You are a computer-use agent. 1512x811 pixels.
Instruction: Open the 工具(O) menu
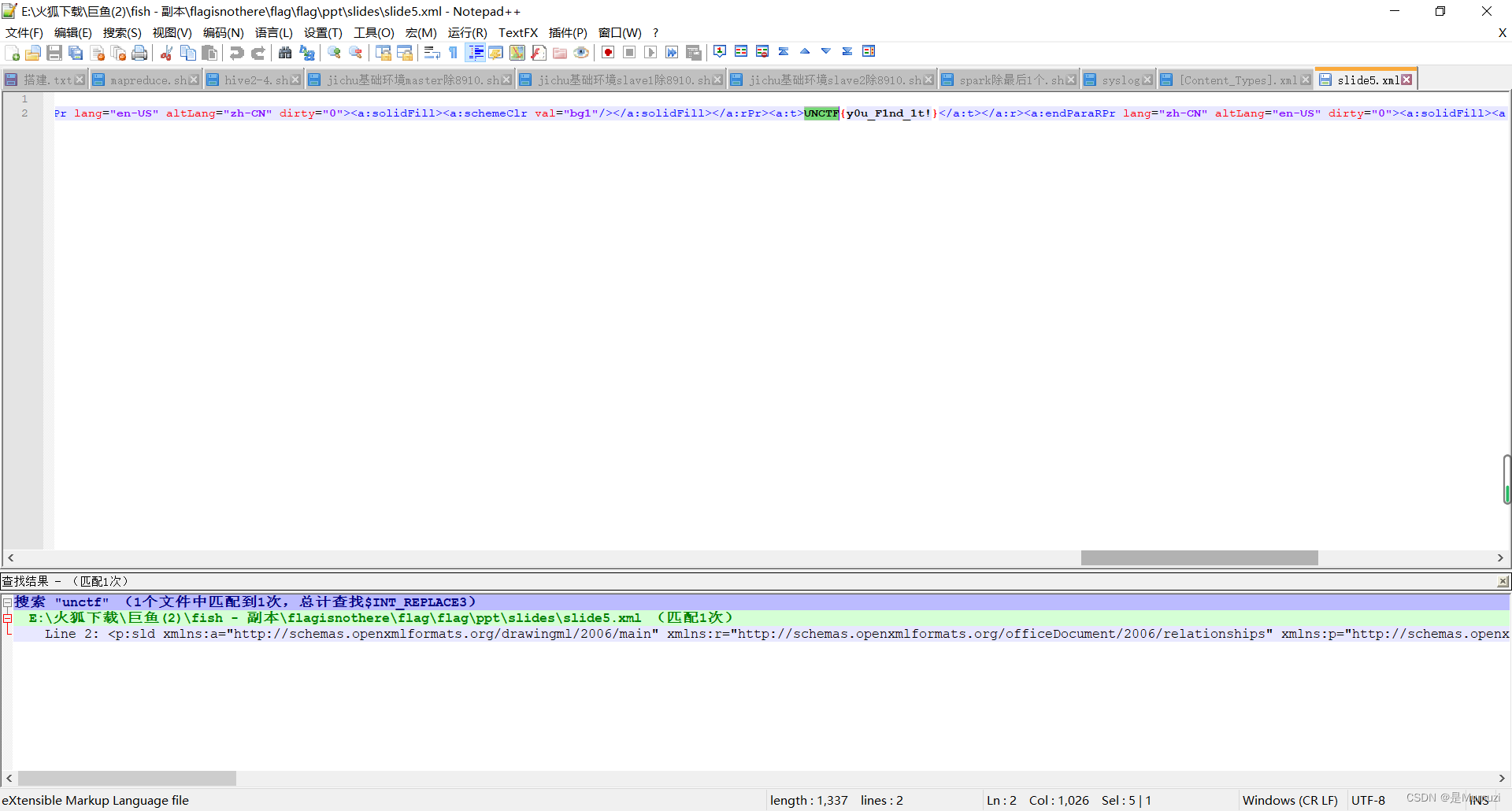tap(374, 32)
